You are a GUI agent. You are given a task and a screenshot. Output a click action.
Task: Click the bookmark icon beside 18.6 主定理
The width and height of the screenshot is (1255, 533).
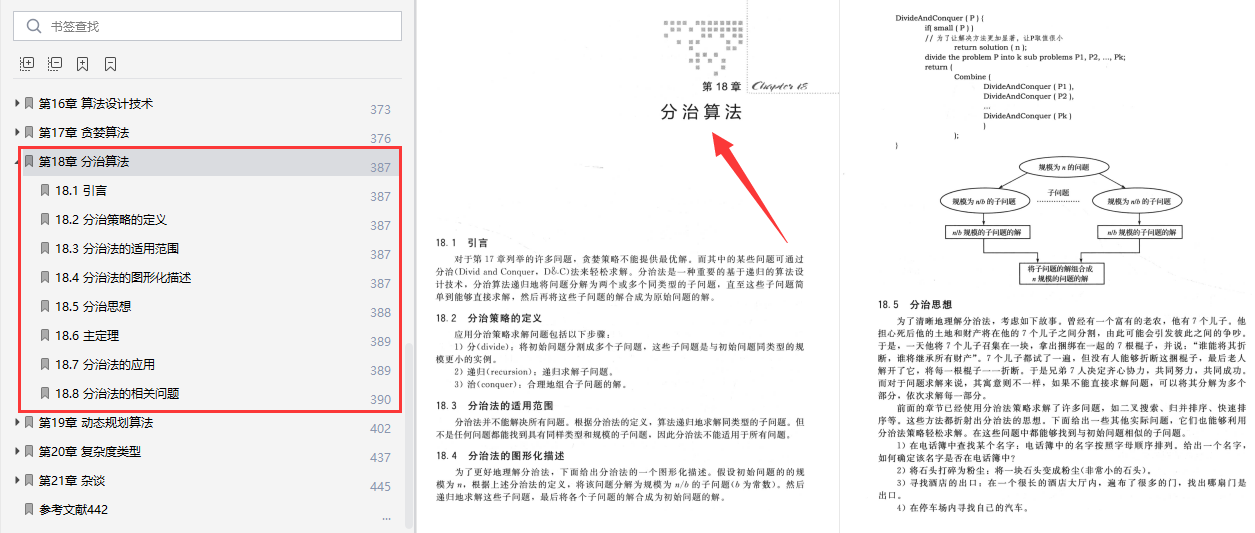(45, 335)
